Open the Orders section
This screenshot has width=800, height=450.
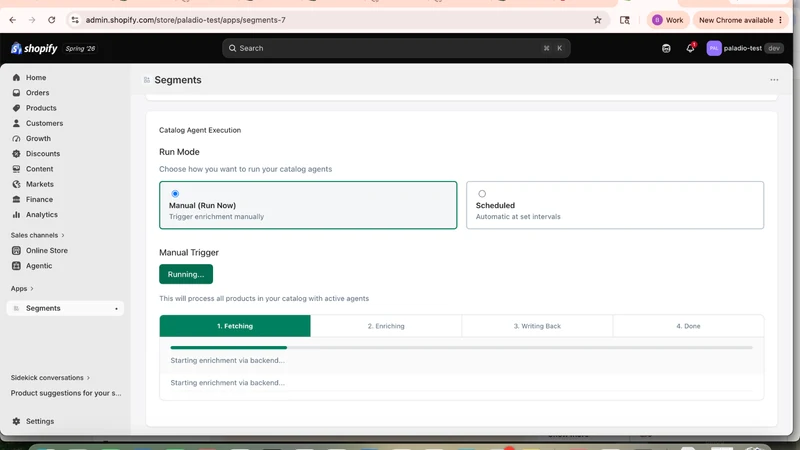(37, 93)
